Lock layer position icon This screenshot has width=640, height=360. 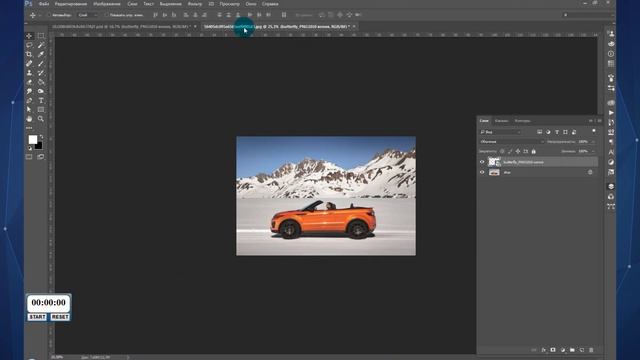pyautogui.click(x=518, y=151)
